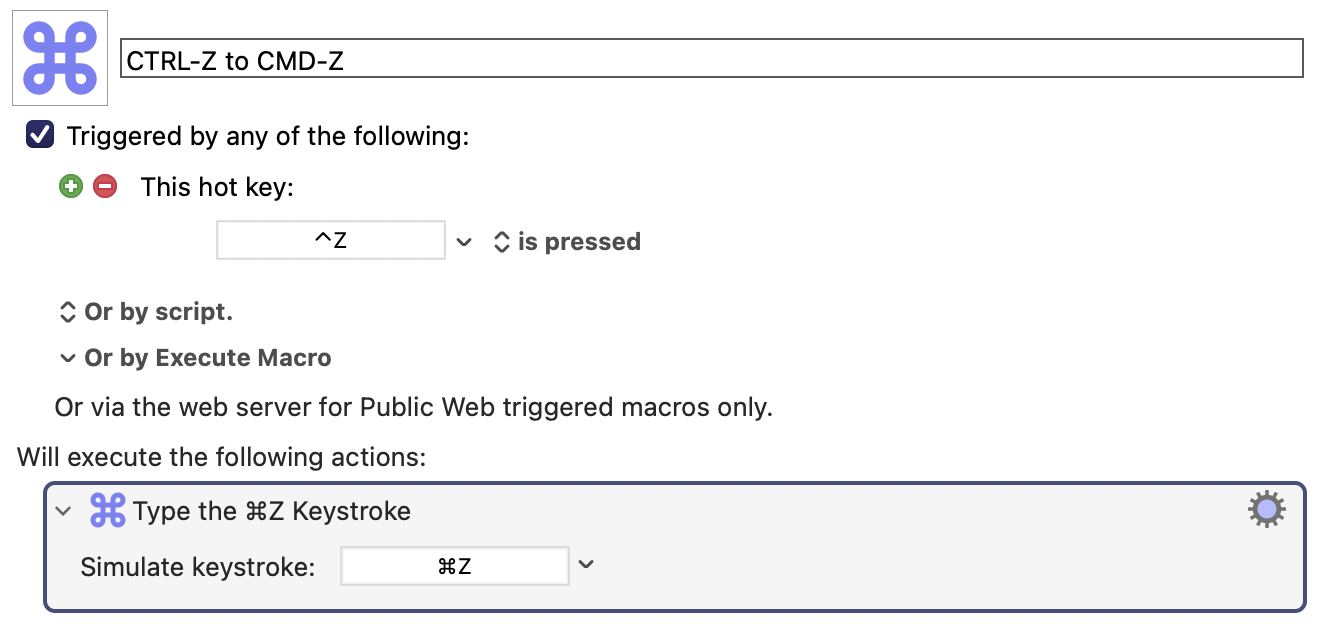The image size is (1320, 626).
Task: Open the dropdown arrow beside the ^Z hot key field
Action: (x=464, y=242)
